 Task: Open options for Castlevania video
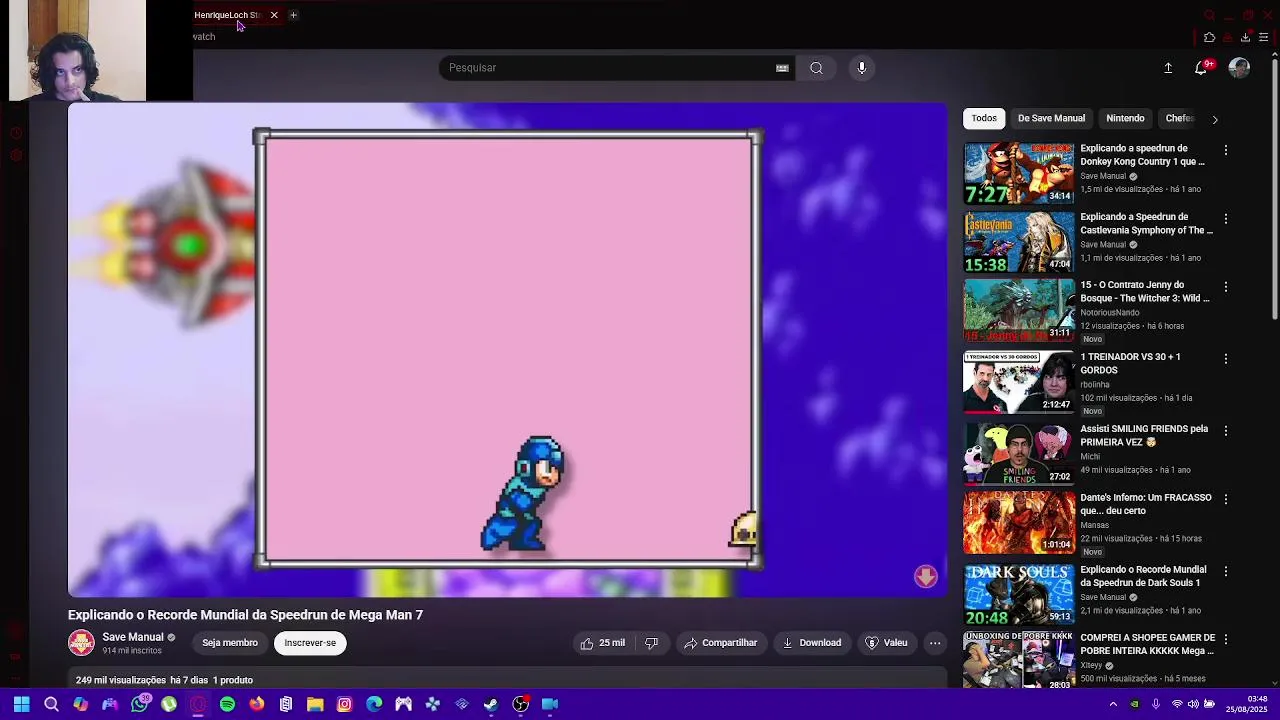(1226, 218)
